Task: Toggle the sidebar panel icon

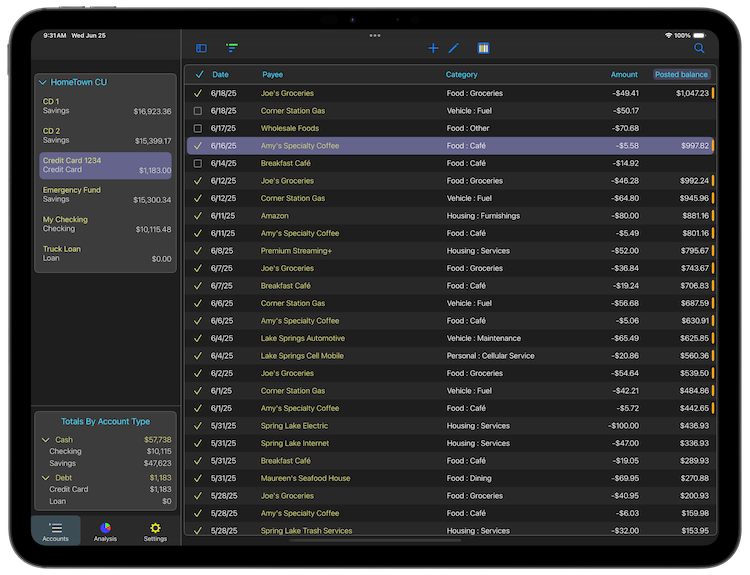Action: [x=201, y=48]
